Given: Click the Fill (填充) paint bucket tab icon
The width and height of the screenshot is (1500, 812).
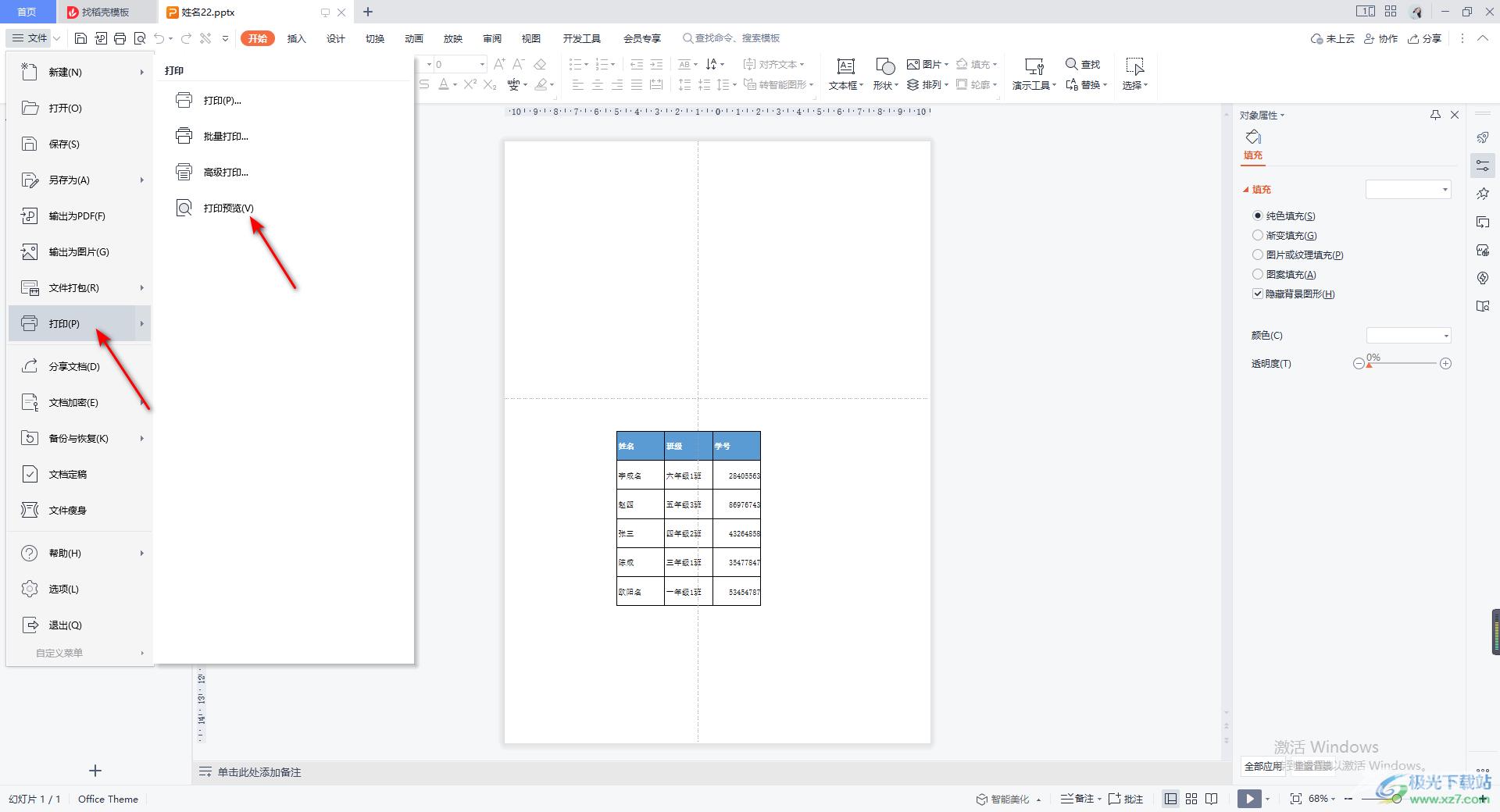Looking at the screenshot, I should click(x=1253, y=137).
